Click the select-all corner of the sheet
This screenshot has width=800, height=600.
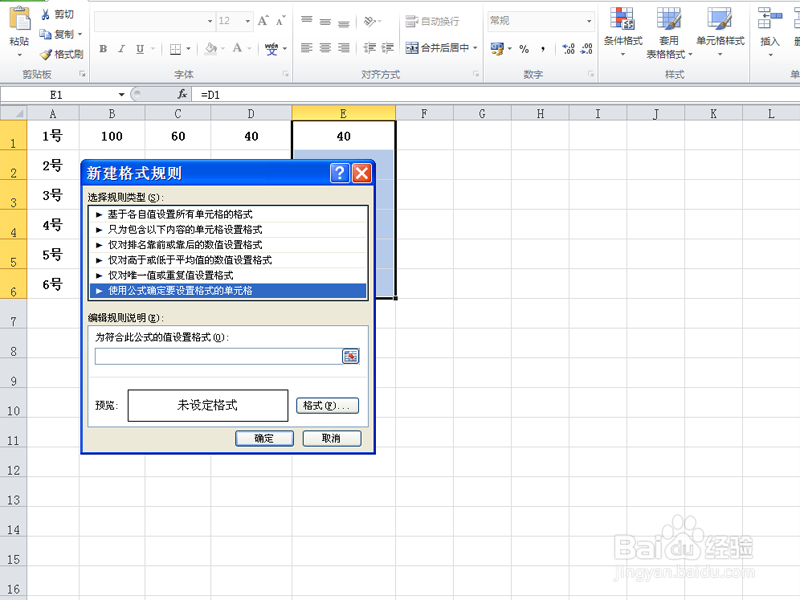click(x=13, y=113)
